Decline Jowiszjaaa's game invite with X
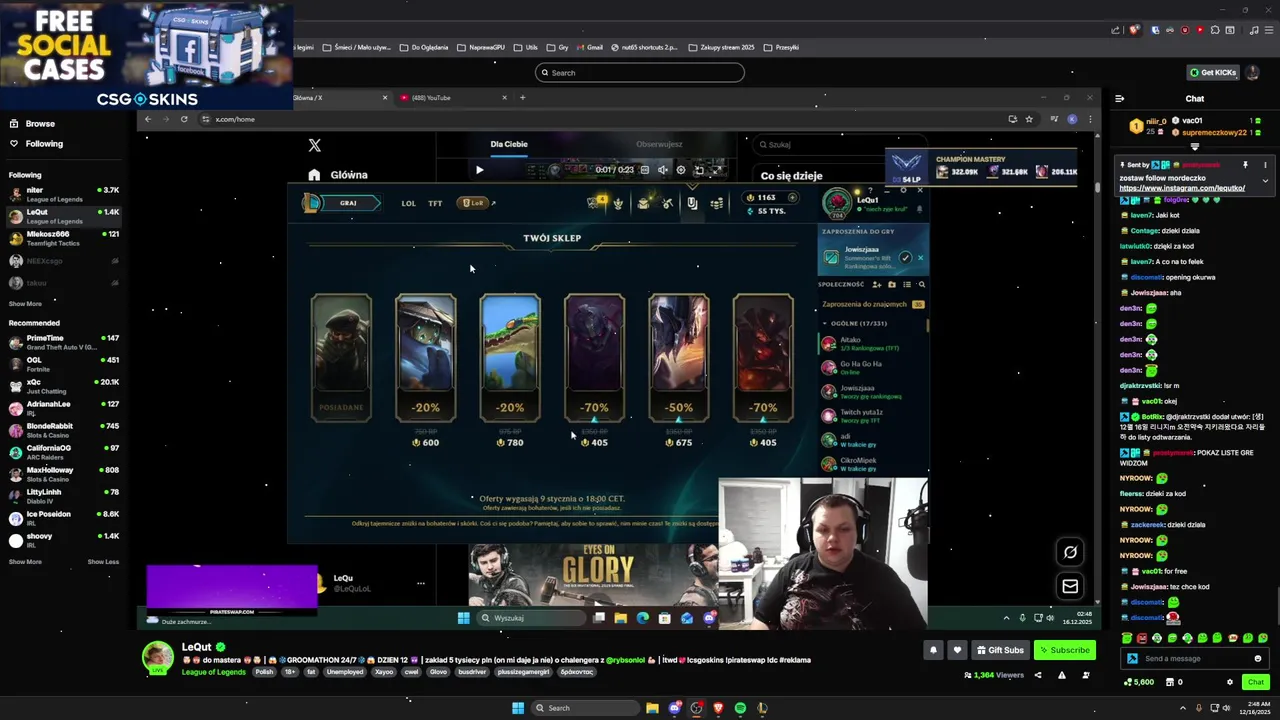 click(x=920, y=258)
